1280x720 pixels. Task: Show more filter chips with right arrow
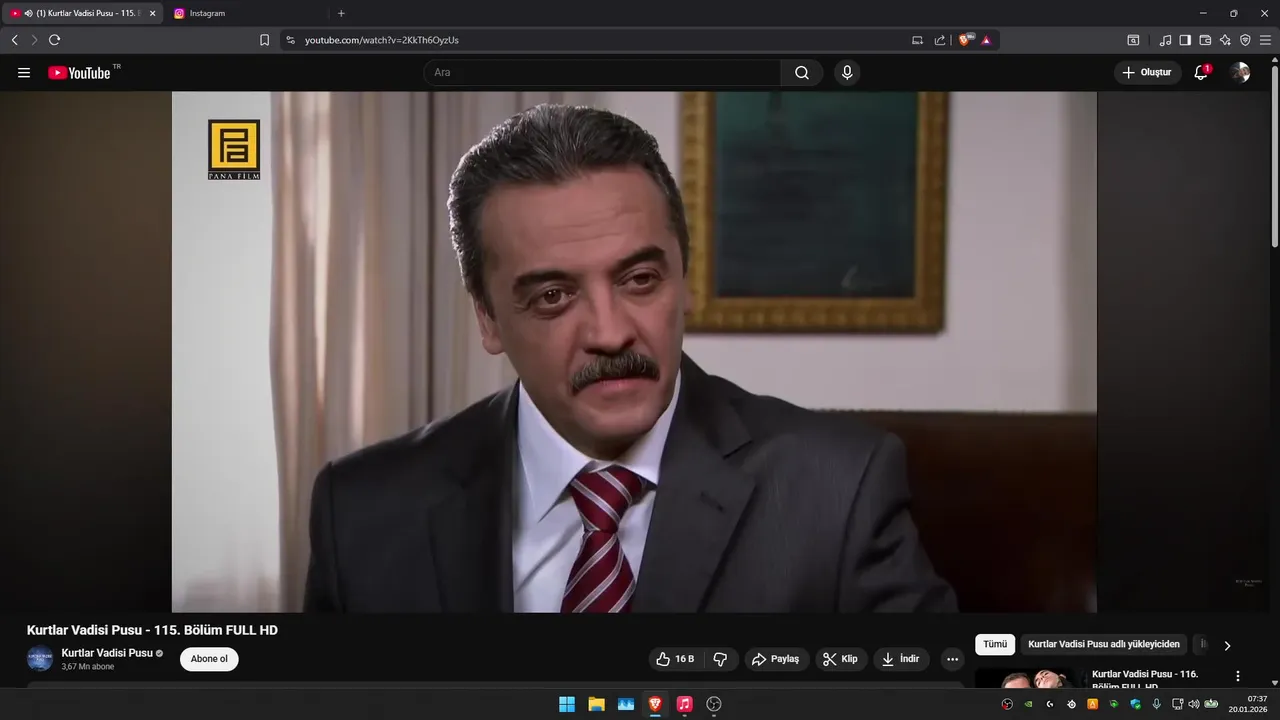[x=1228, y=645]
